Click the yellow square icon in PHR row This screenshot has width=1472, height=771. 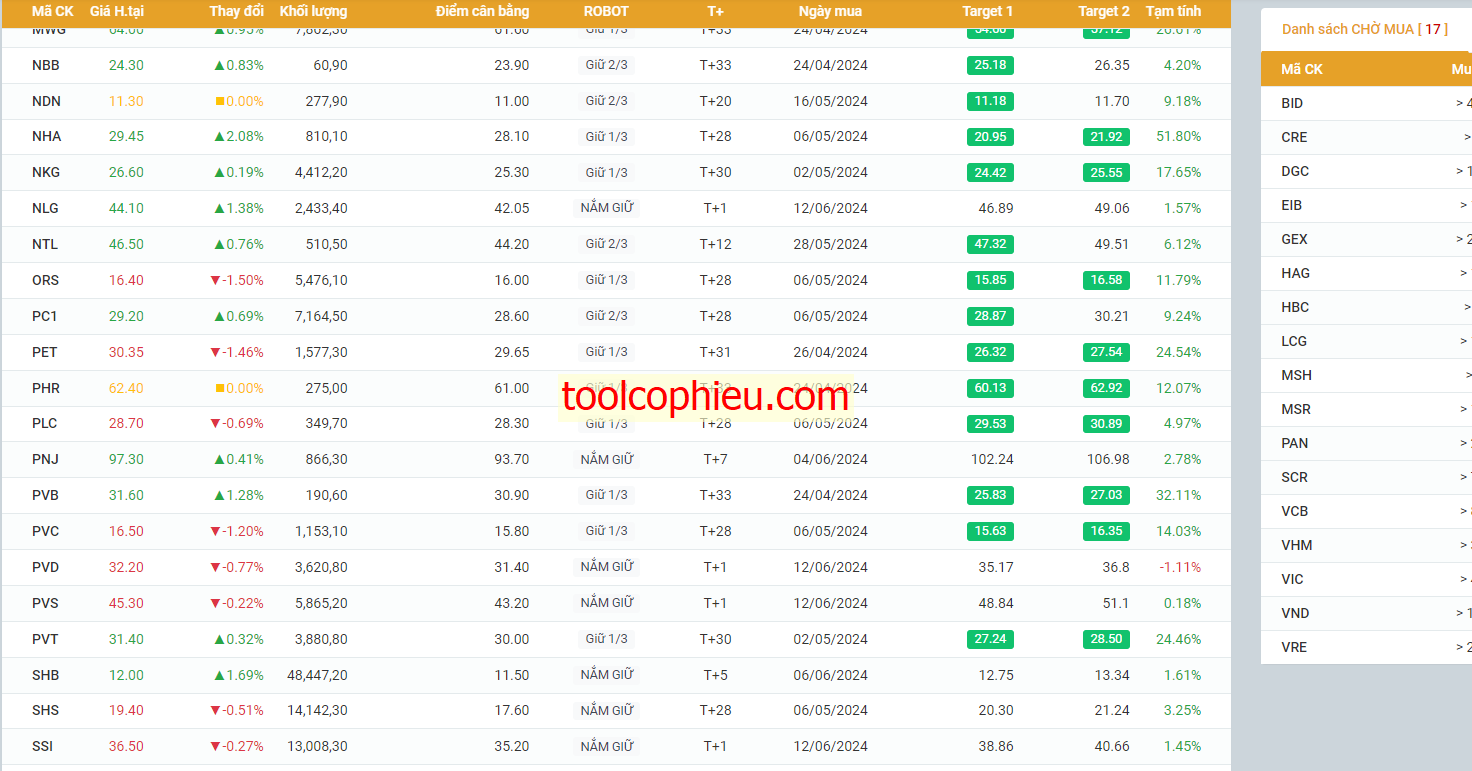pyautogui.click(x=219, y=388)
